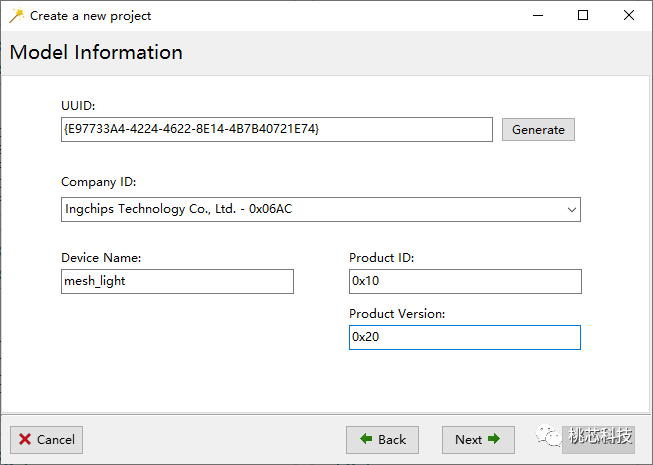
Task: Click the Generate UUID button
Action: (538, 129)
